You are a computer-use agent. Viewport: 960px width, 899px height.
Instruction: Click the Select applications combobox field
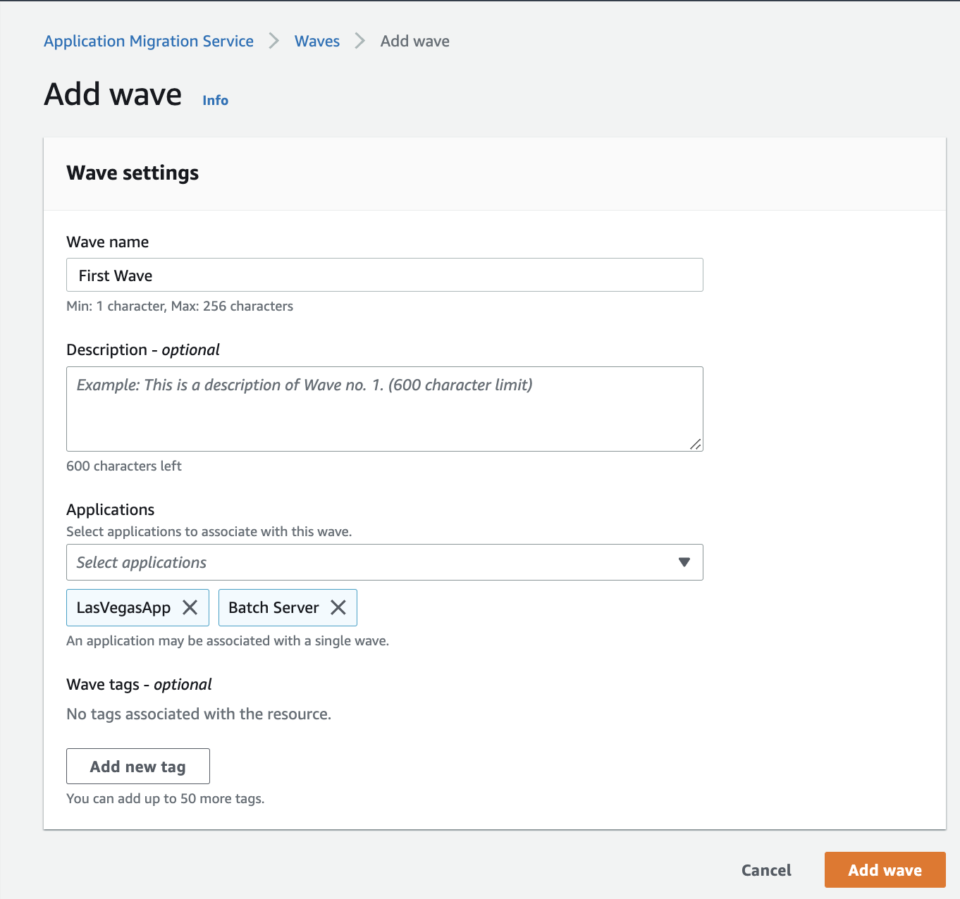[x=384, y=562]
